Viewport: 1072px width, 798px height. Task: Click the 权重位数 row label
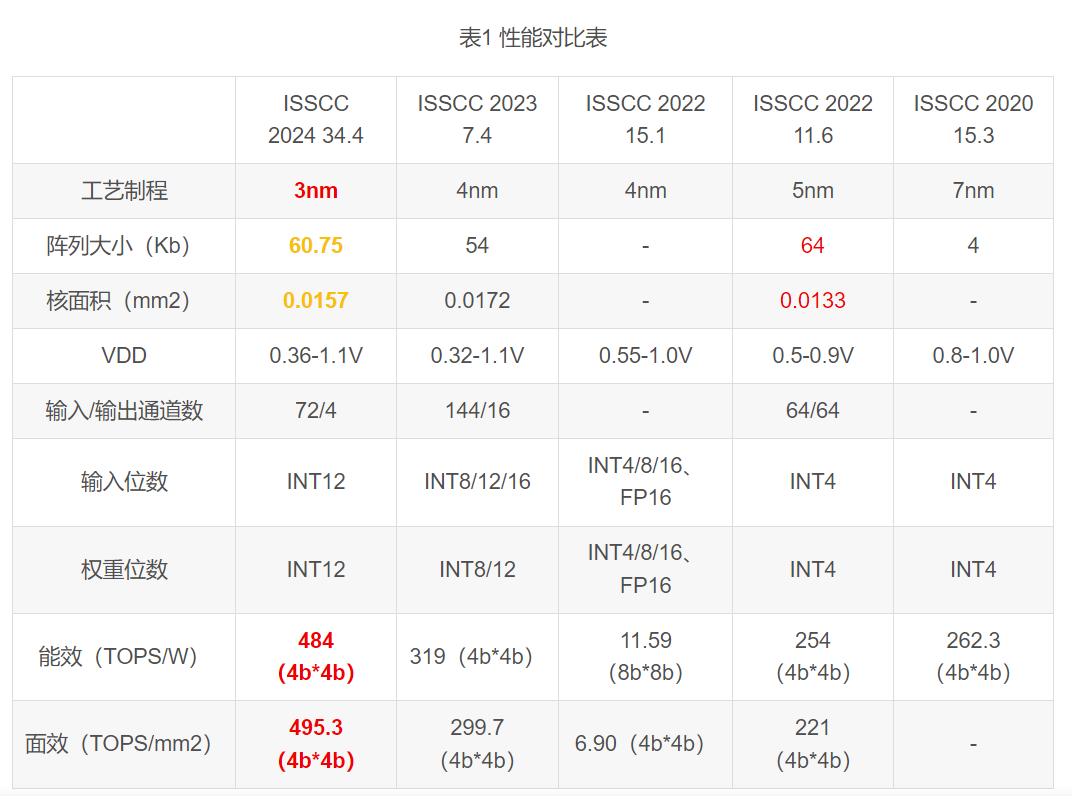[x=124, y=570]
